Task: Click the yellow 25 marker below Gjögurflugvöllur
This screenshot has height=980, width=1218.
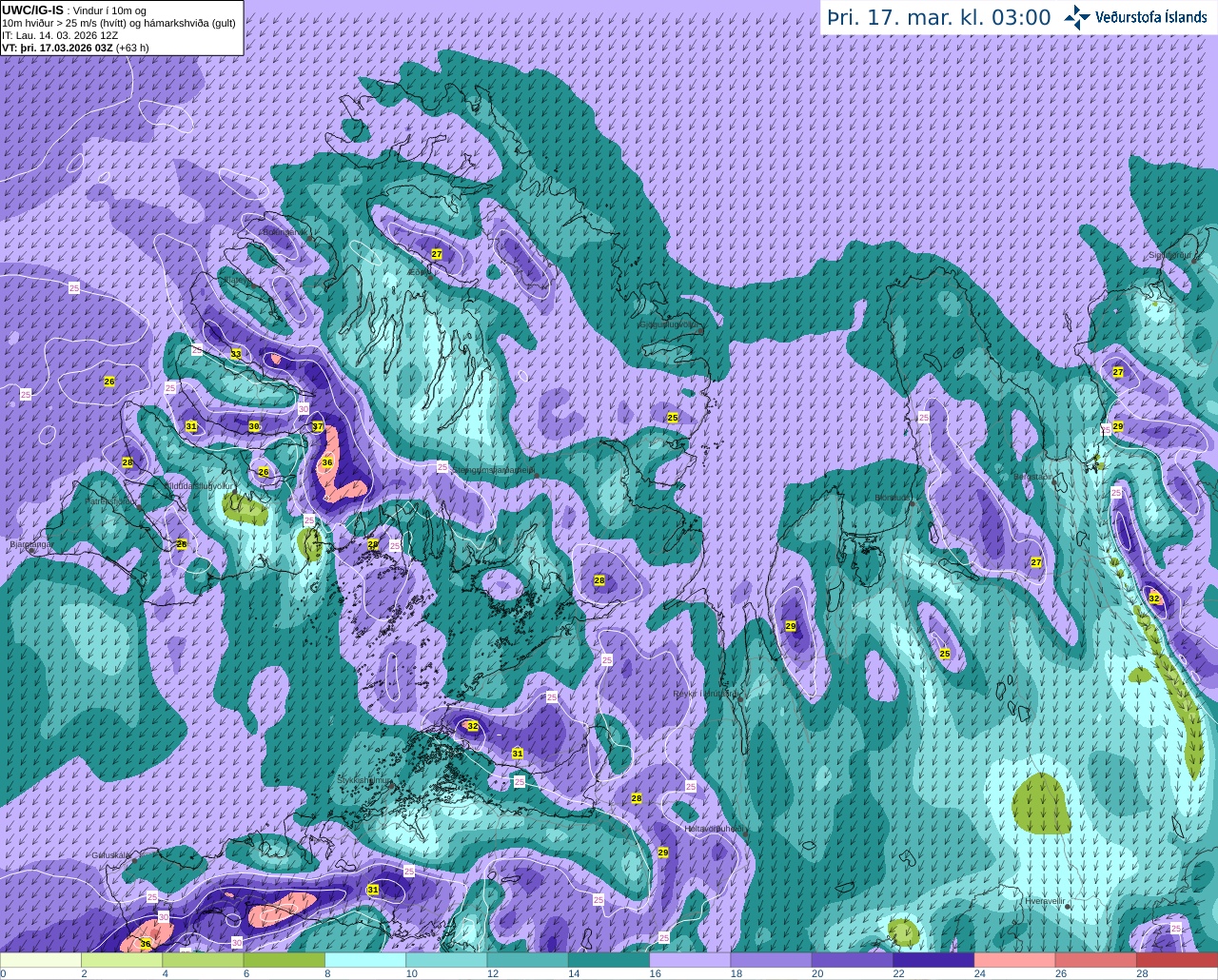Action: pos(673,418)
